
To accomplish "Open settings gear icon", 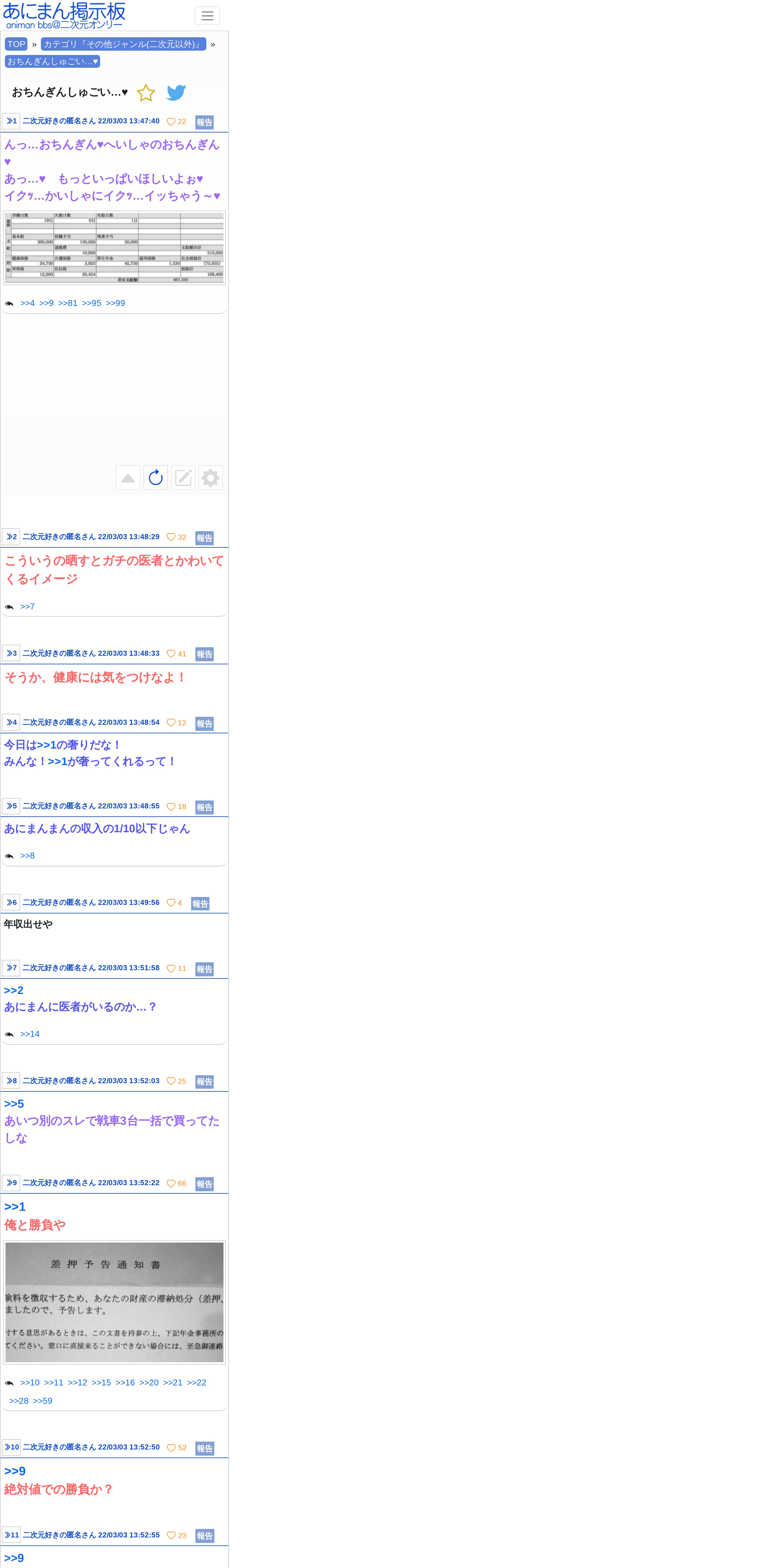I will [x=211, y=478].
